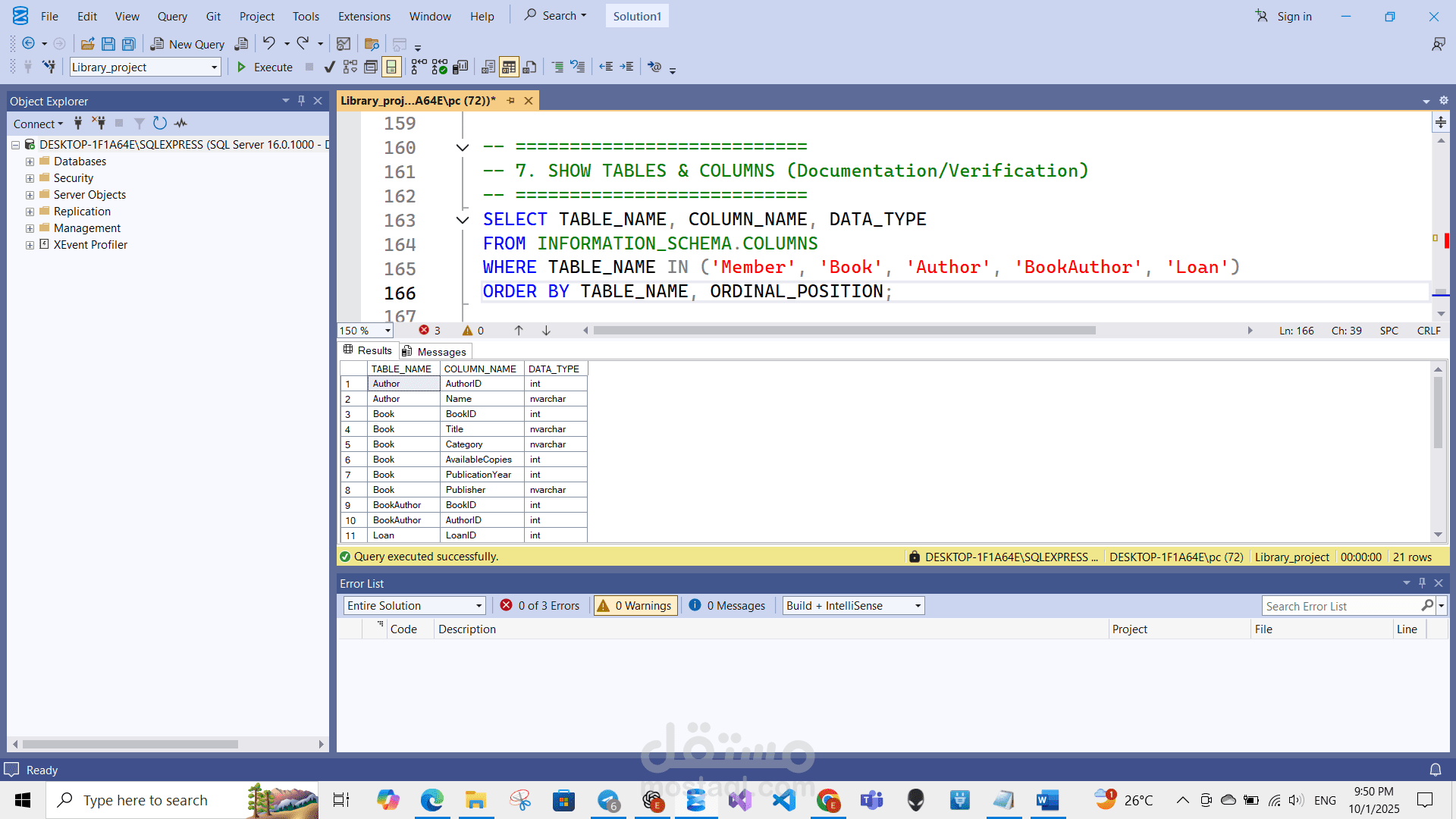Viewport: 1456px width, 819px height.
Task: Open the Tools menu
Action: pyautogui.click(x=306, y=16)
